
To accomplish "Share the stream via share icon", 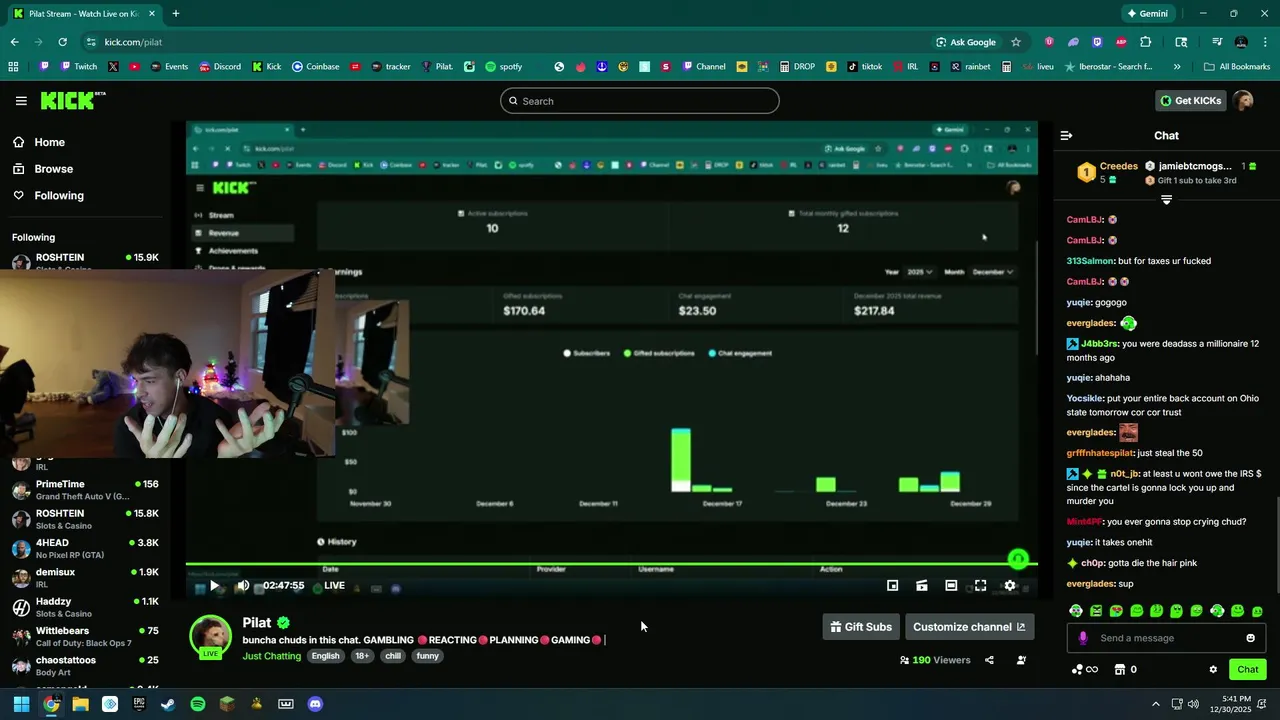I will pos(989,660).
